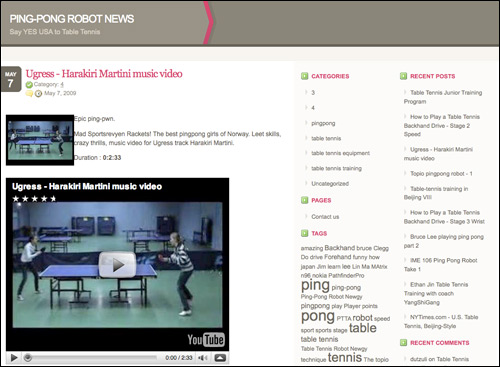Play the video with the large center play button
Image resolution: width=500 pixels, height=367 pixels.
pos(117,265)
